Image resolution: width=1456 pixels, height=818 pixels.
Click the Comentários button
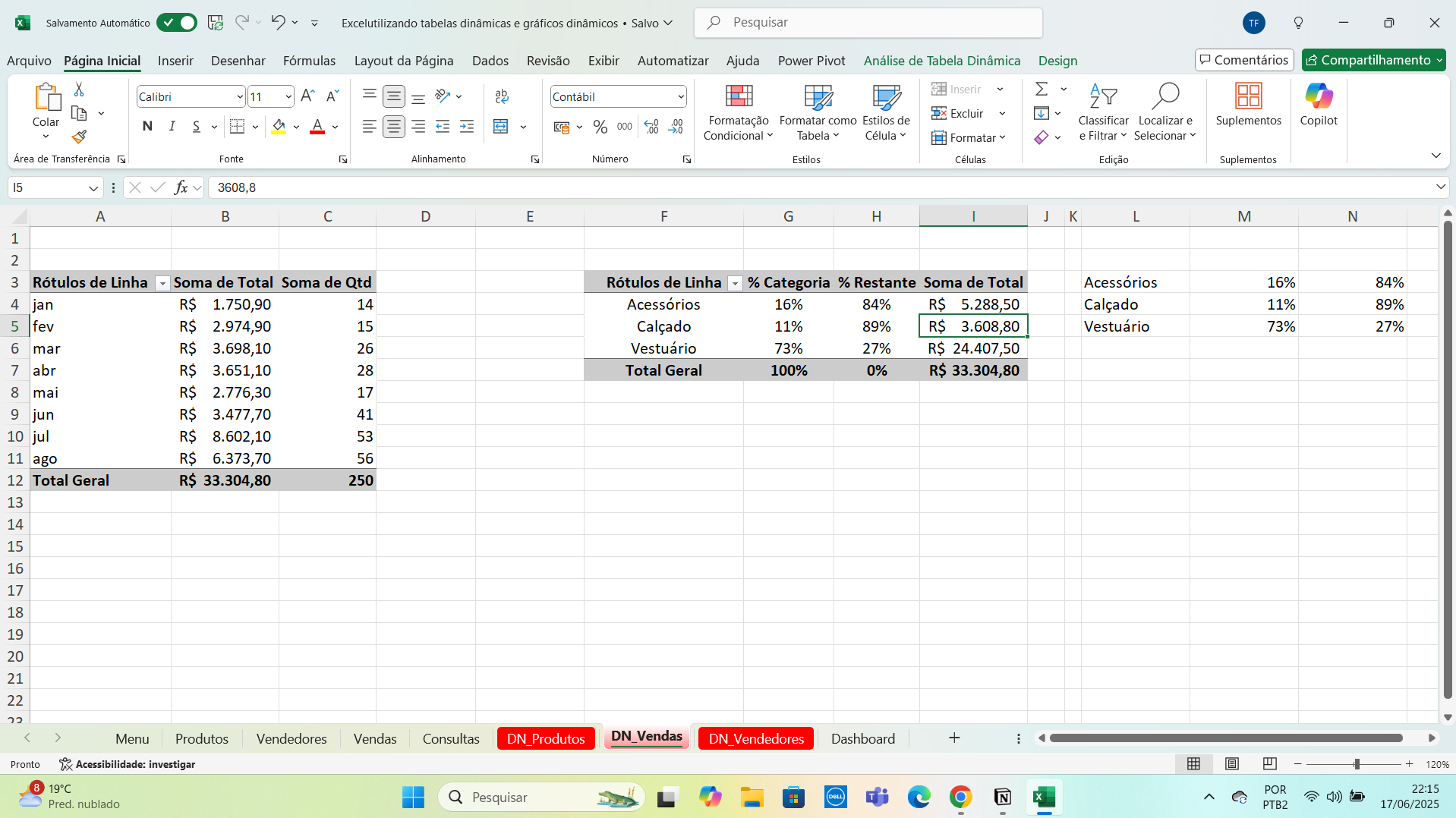click(x=1243, y=60)
